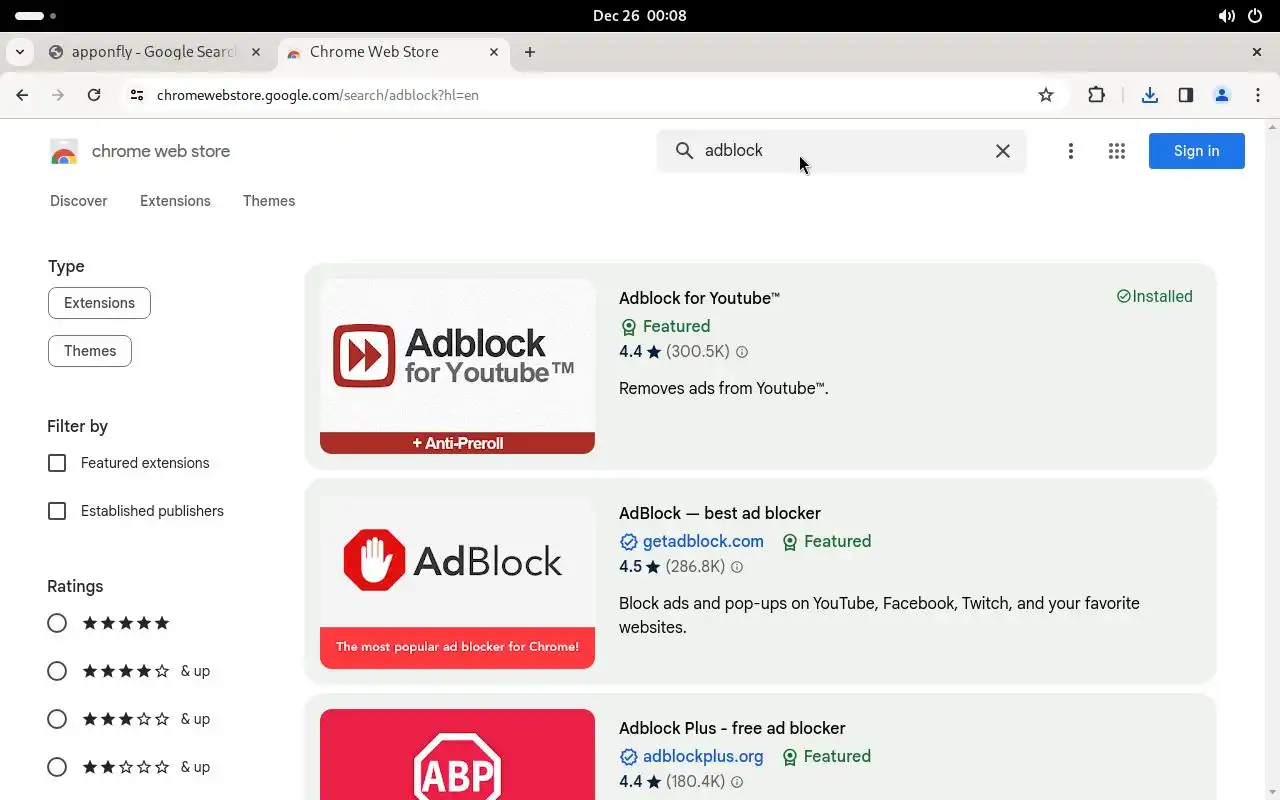The image size is (1280, 800).
Task: Open site information icon in address bar
Action: pos(137,95)
